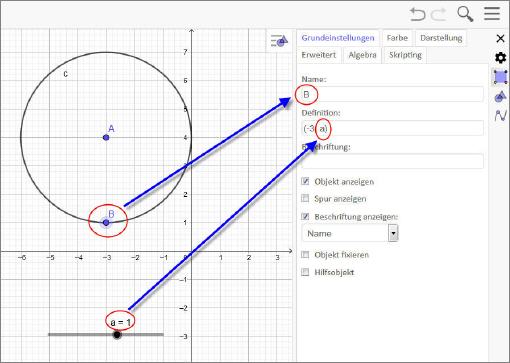Open the gear settings icon in sidebar
The width and height of the screenshot is (510, 363).
click(500, 58)
